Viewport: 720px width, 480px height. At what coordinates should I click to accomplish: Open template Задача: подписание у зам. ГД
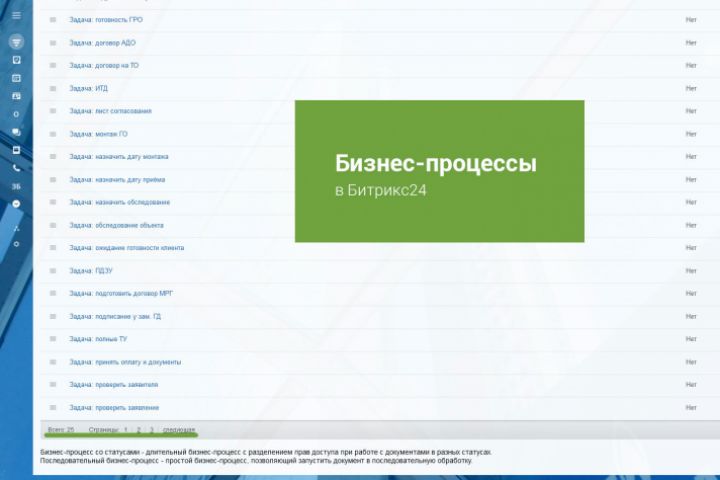point(115,316)
